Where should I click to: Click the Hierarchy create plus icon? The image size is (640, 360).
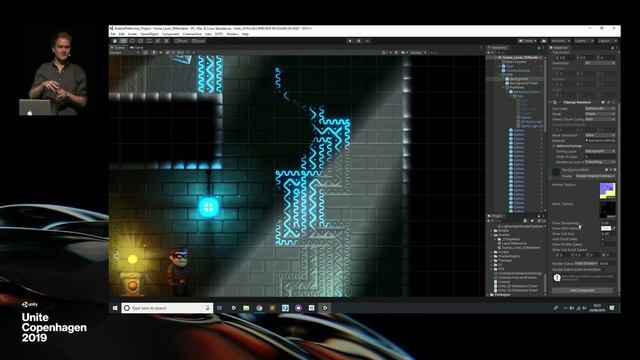pos(489,53)
